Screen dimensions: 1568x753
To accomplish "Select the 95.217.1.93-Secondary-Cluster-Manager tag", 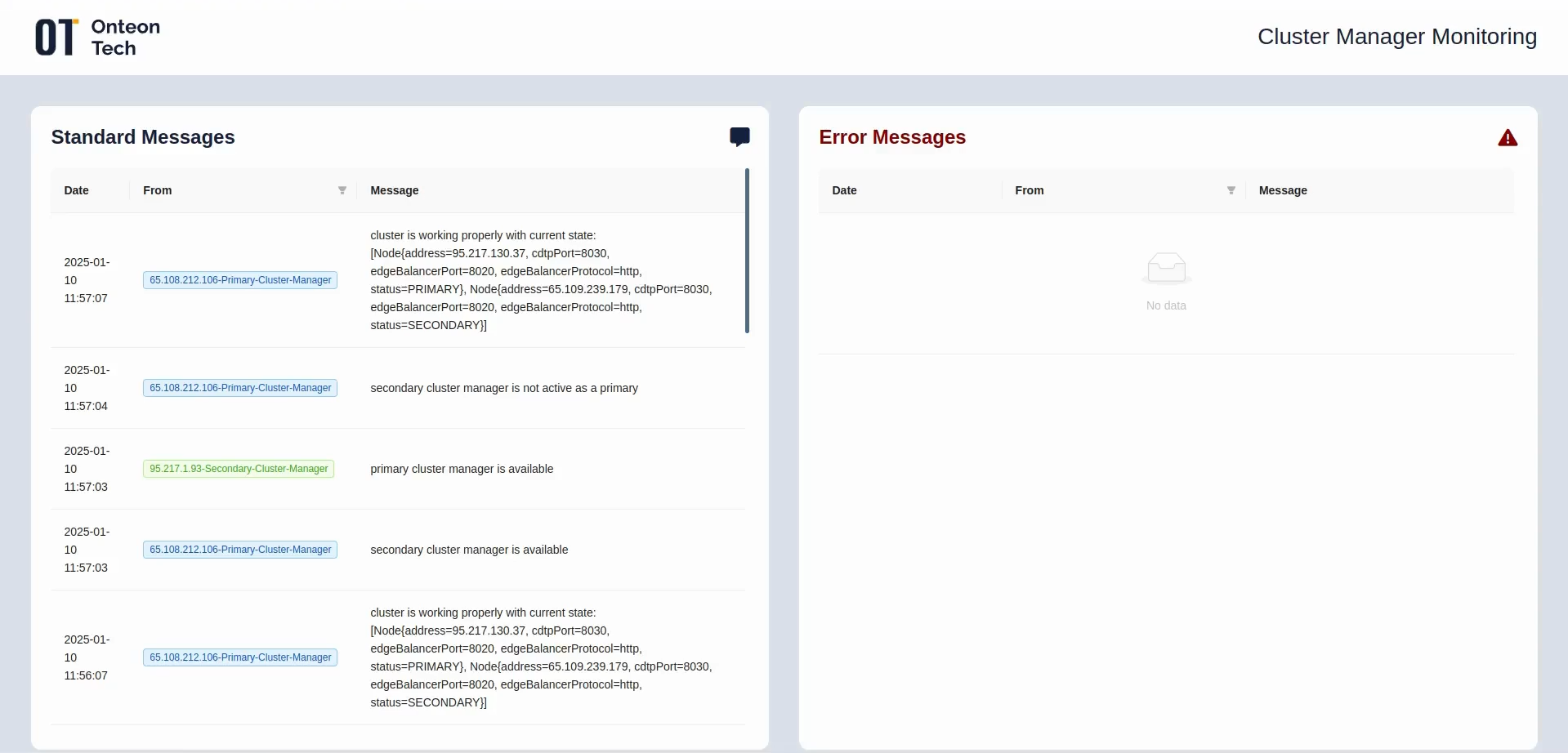I will [x=238, y=469].
